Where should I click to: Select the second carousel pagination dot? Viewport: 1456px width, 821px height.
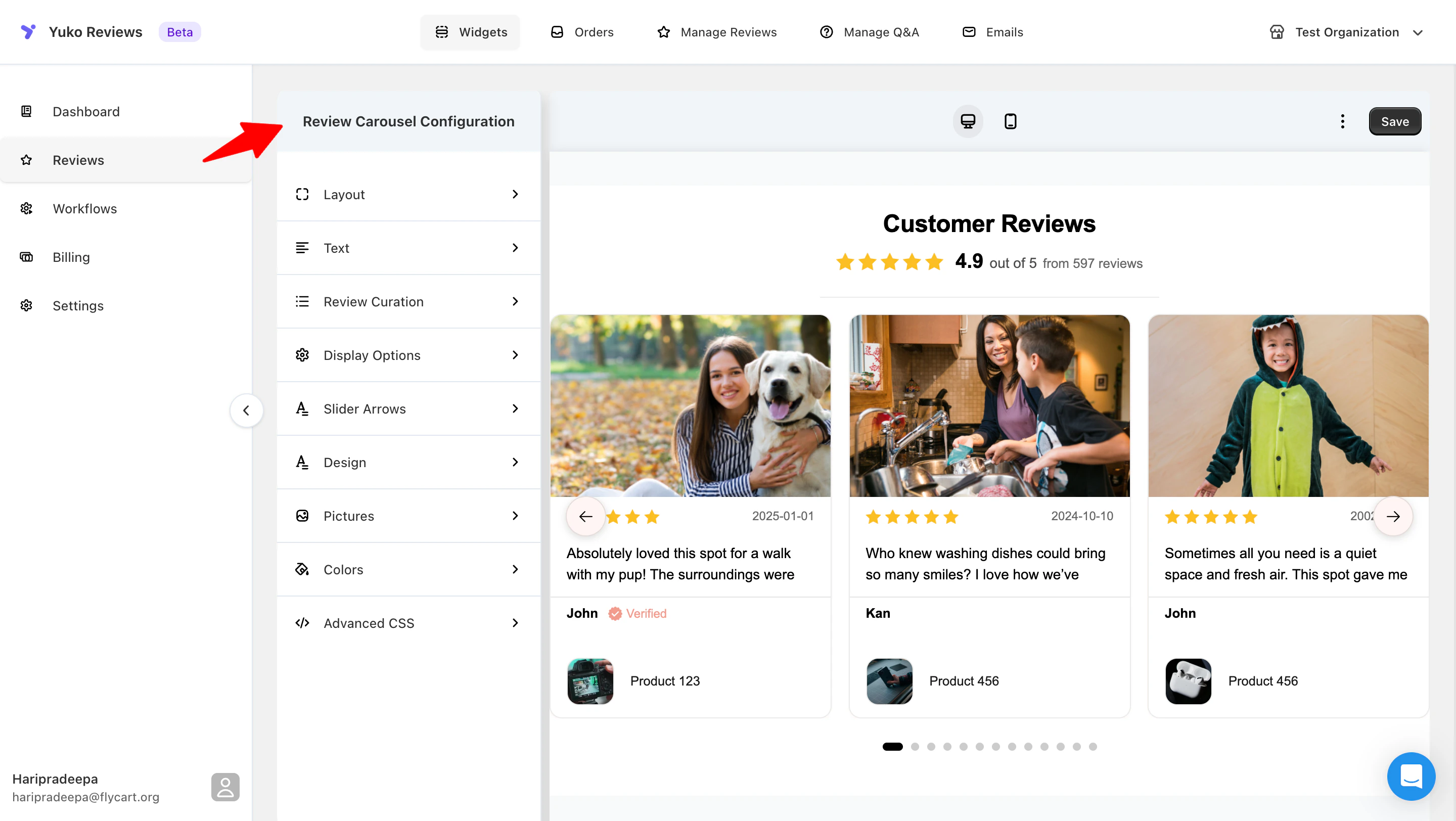pyautogui.click(x=915, y=746)
